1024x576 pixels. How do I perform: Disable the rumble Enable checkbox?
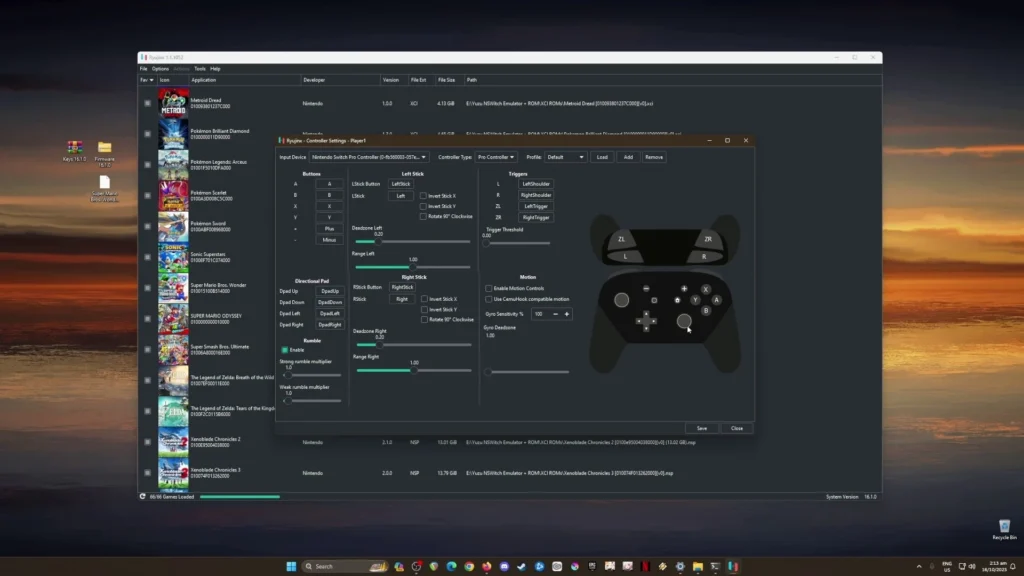(285, 350)
